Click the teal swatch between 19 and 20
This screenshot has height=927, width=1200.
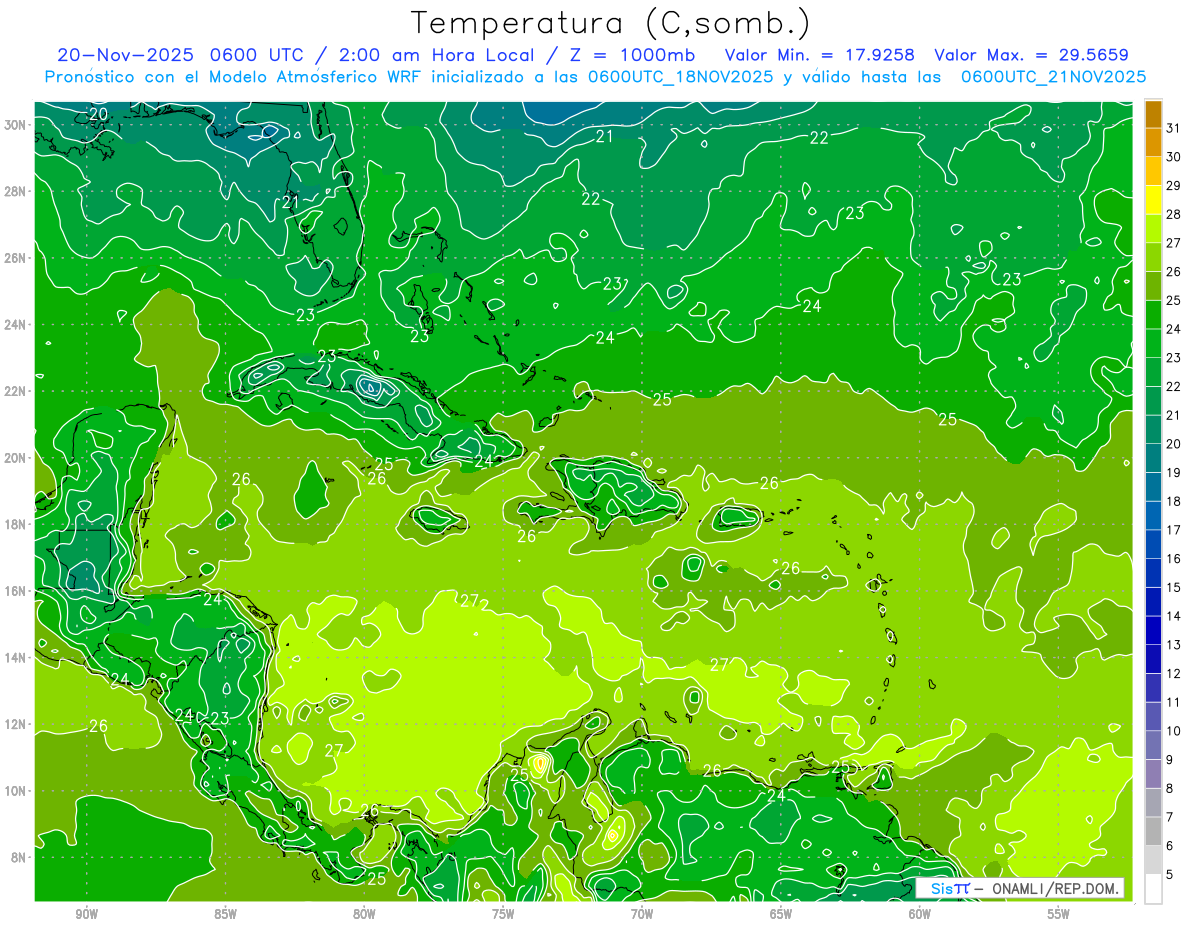pyautogui.click(x=1153, y=458)
